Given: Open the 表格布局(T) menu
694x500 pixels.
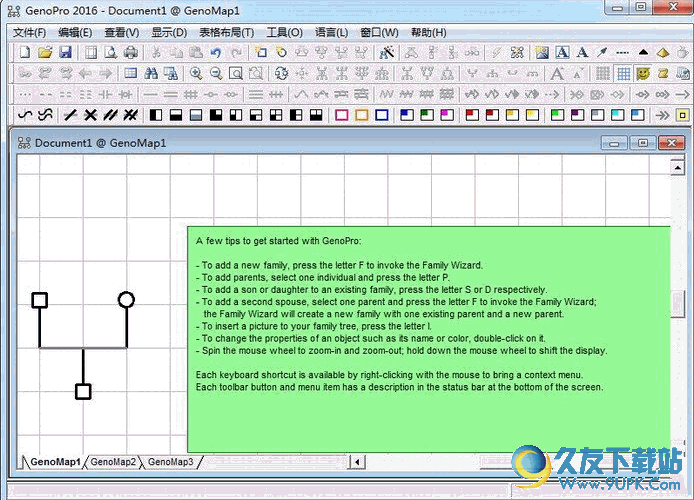Looking at the screenshot, I should [226, 33].
